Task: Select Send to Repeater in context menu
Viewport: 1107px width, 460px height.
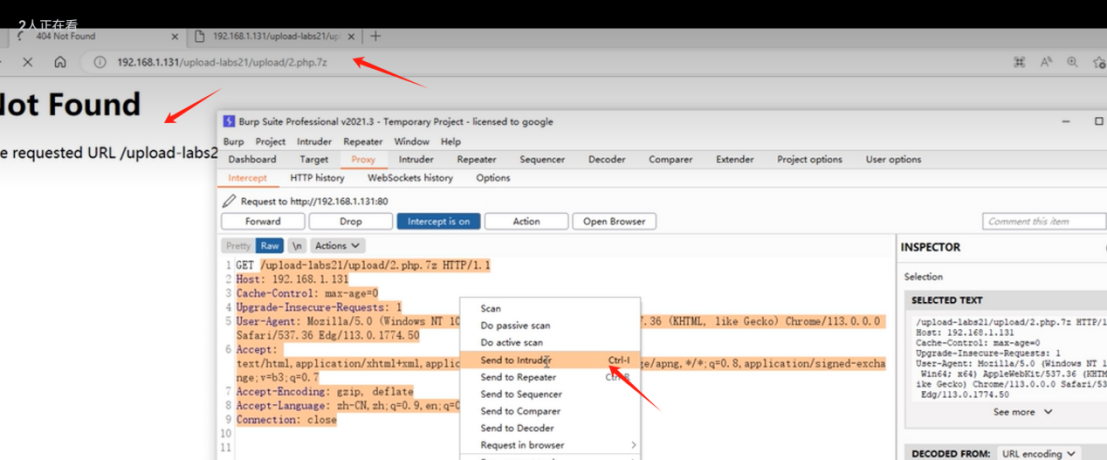Action: (x=550, y=377)
